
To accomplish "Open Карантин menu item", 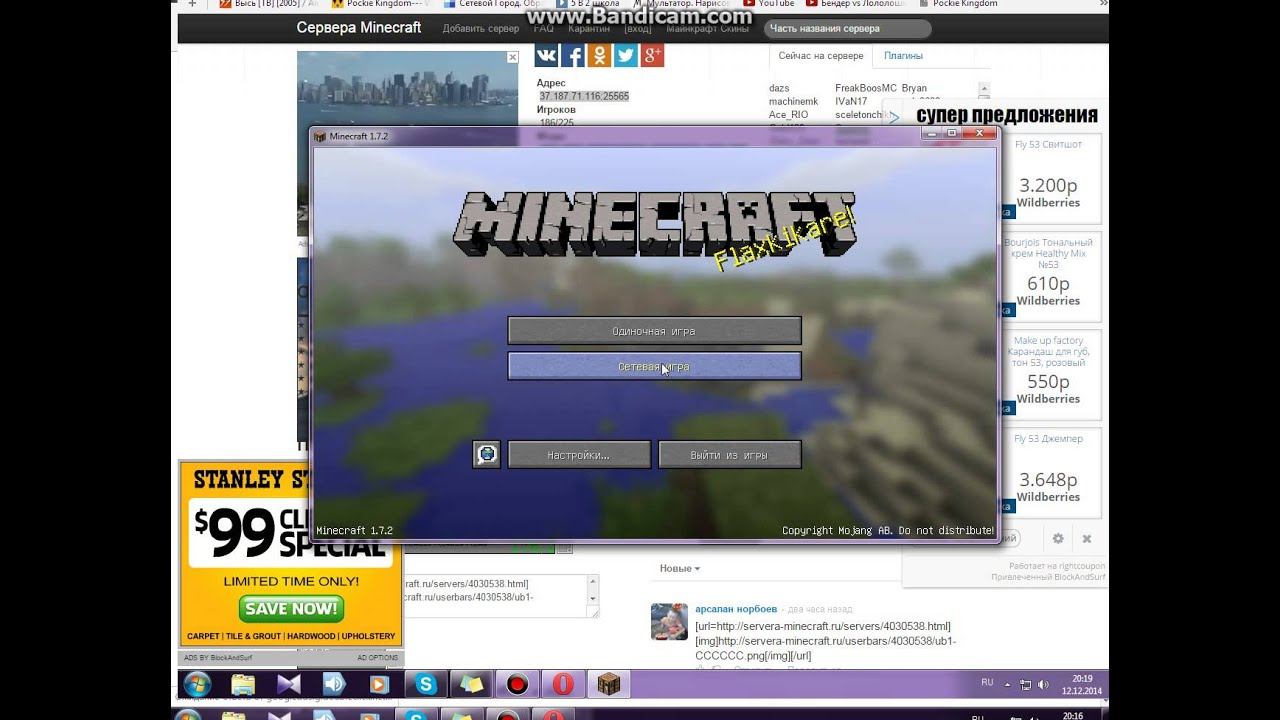I will click(x=589, y=28).
